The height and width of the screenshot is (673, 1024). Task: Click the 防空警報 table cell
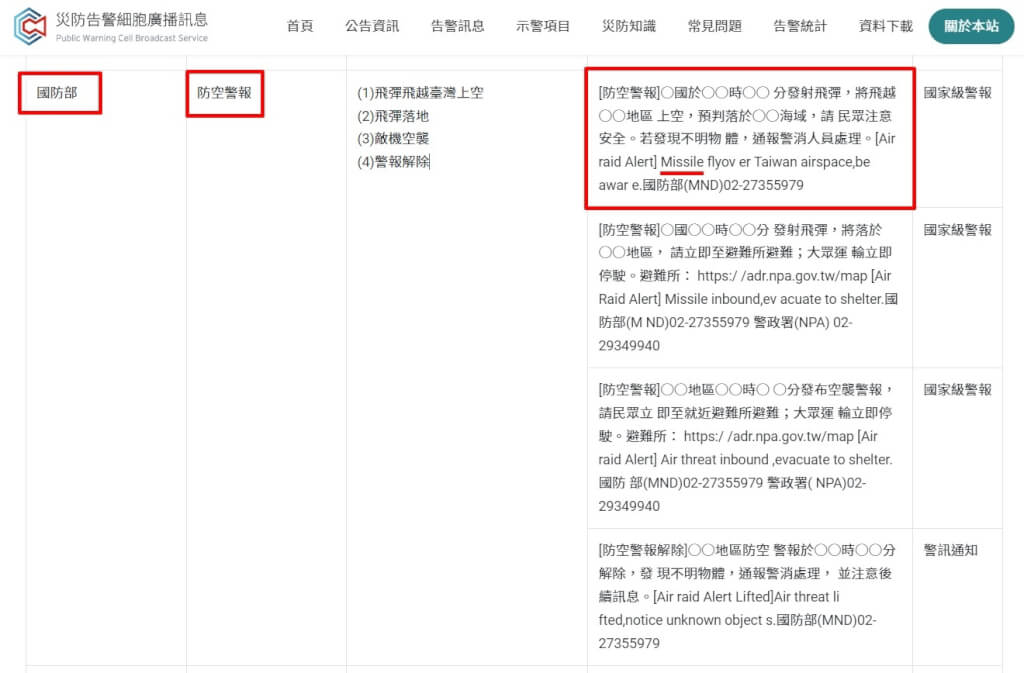pyautogui.click(x=225, y=93)
